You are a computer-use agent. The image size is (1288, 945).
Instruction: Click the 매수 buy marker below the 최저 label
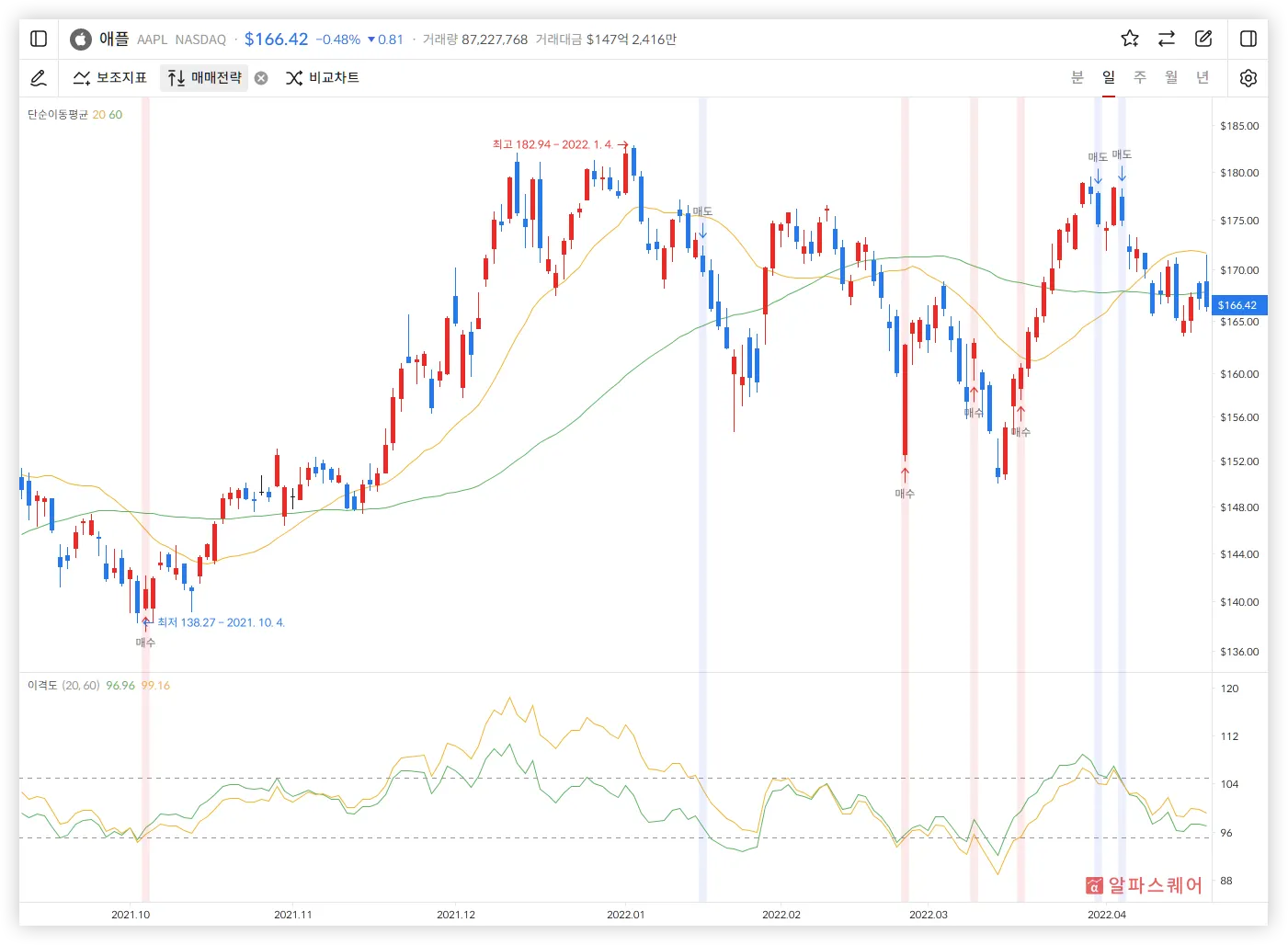[x=145, y=643]
